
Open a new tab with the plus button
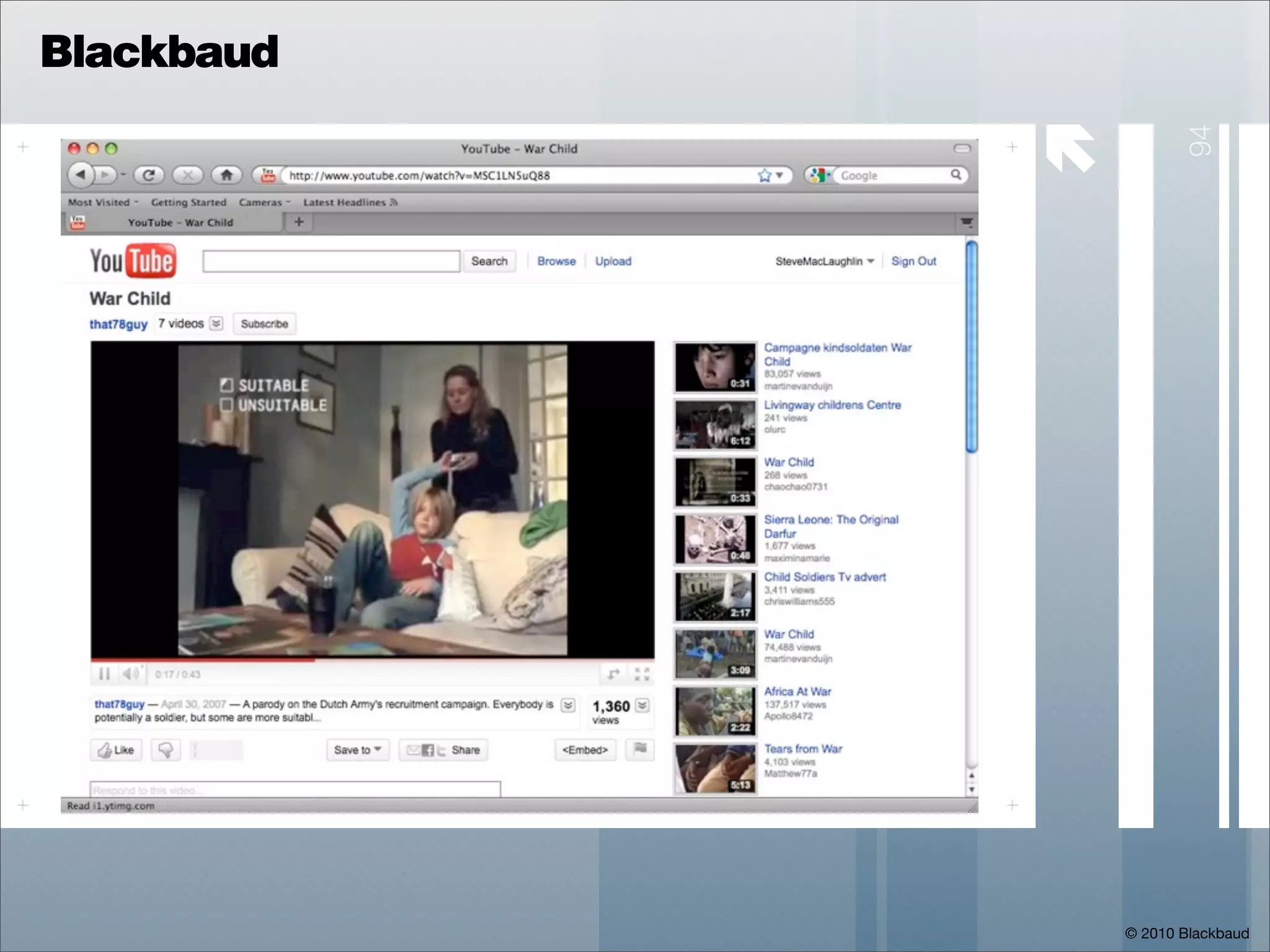click(x=299, y=222)
